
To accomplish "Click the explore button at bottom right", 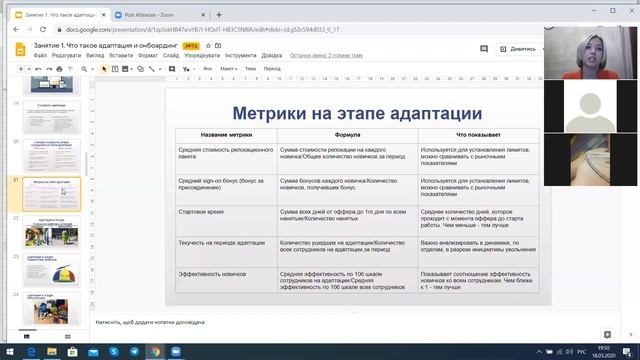I will pyautogui.click(x=607, y=335).
